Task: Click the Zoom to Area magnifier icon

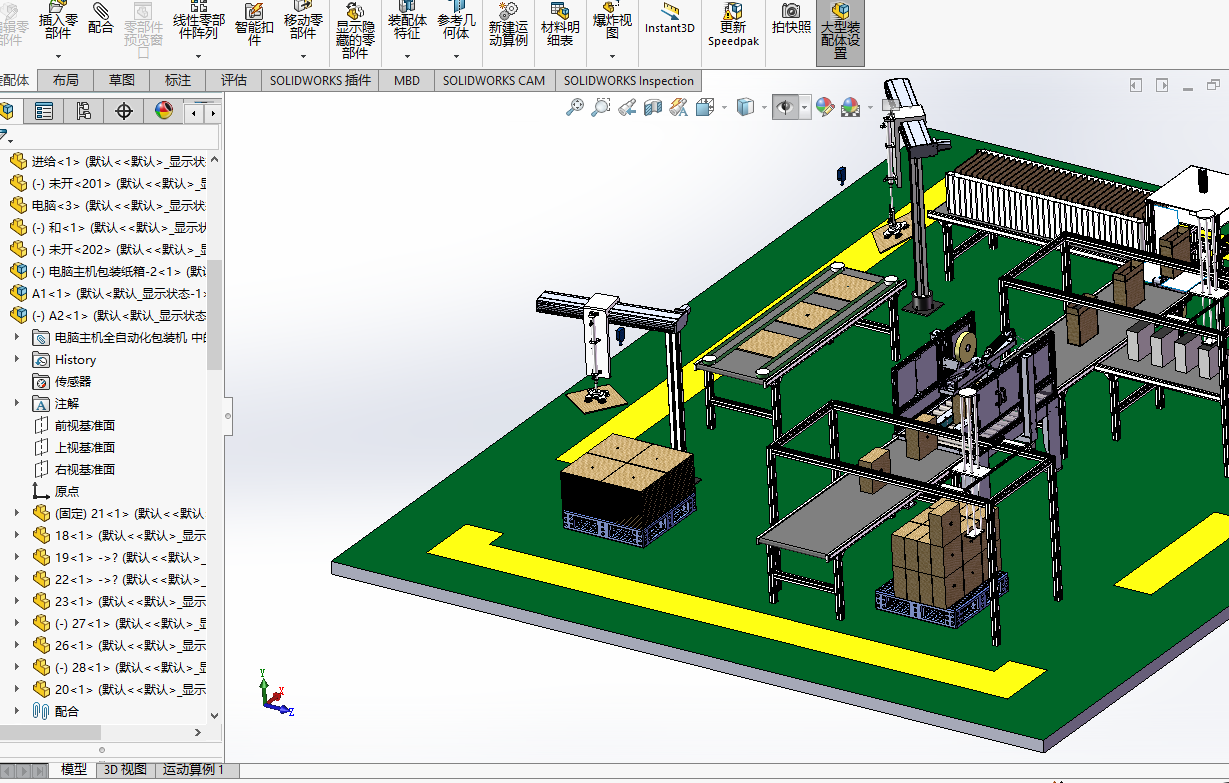Action: 601,107
